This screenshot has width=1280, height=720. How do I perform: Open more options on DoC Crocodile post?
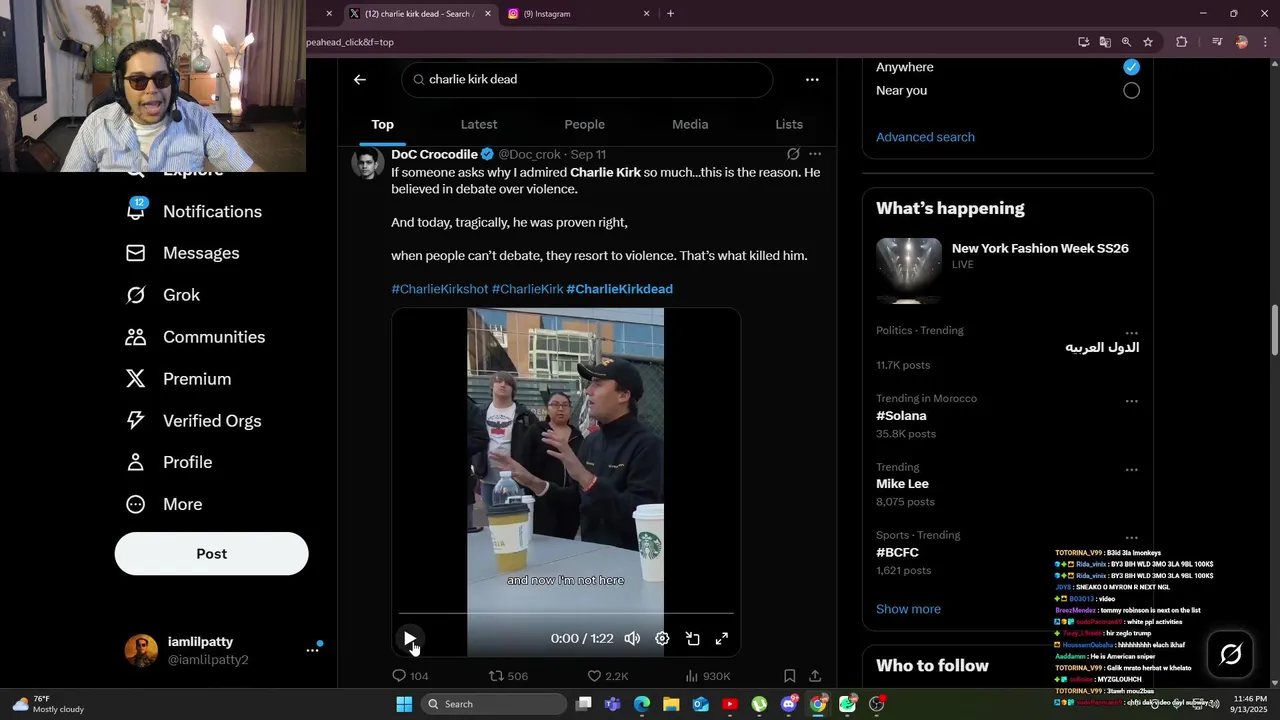815,154
